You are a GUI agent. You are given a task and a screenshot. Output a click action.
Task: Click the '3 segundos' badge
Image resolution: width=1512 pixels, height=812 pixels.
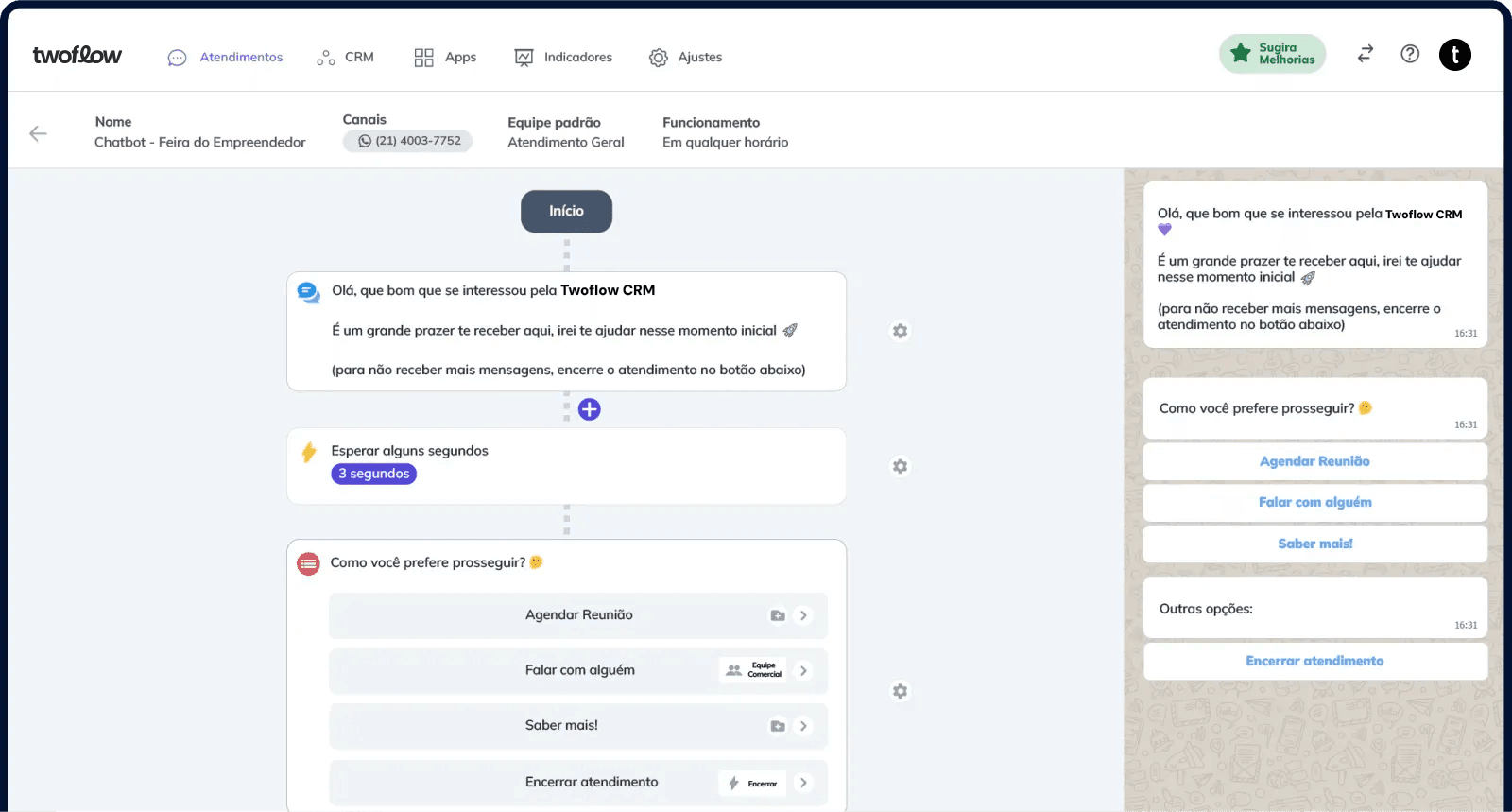pos(374,474)
